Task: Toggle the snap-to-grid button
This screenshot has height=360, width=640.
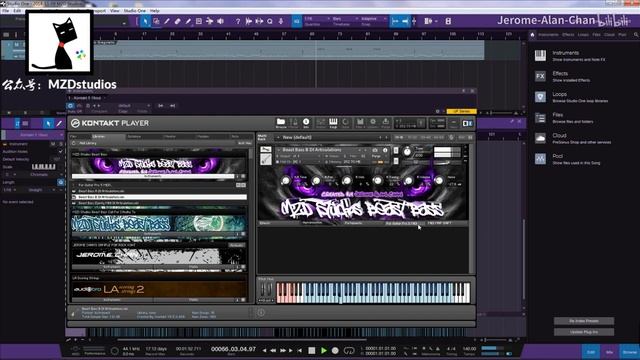Action: [395, 21]
